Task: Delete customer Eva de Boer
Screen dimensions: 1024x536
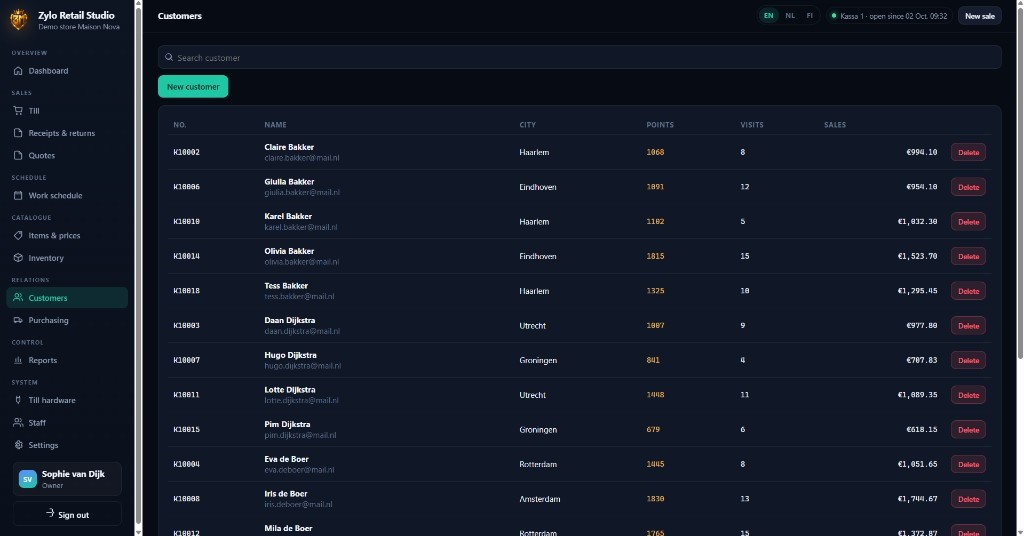Action: point(968,464)
